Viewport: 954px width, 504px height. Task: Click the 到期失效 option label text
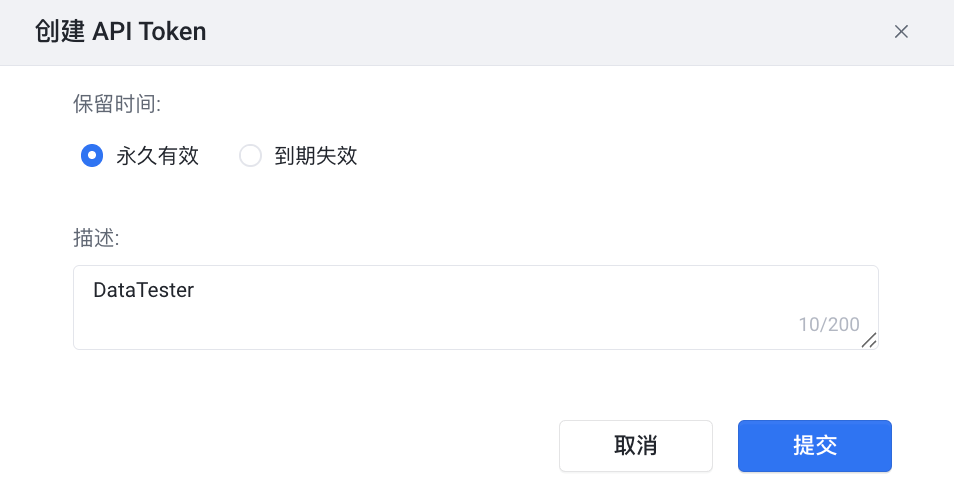(x=316, y=156)
